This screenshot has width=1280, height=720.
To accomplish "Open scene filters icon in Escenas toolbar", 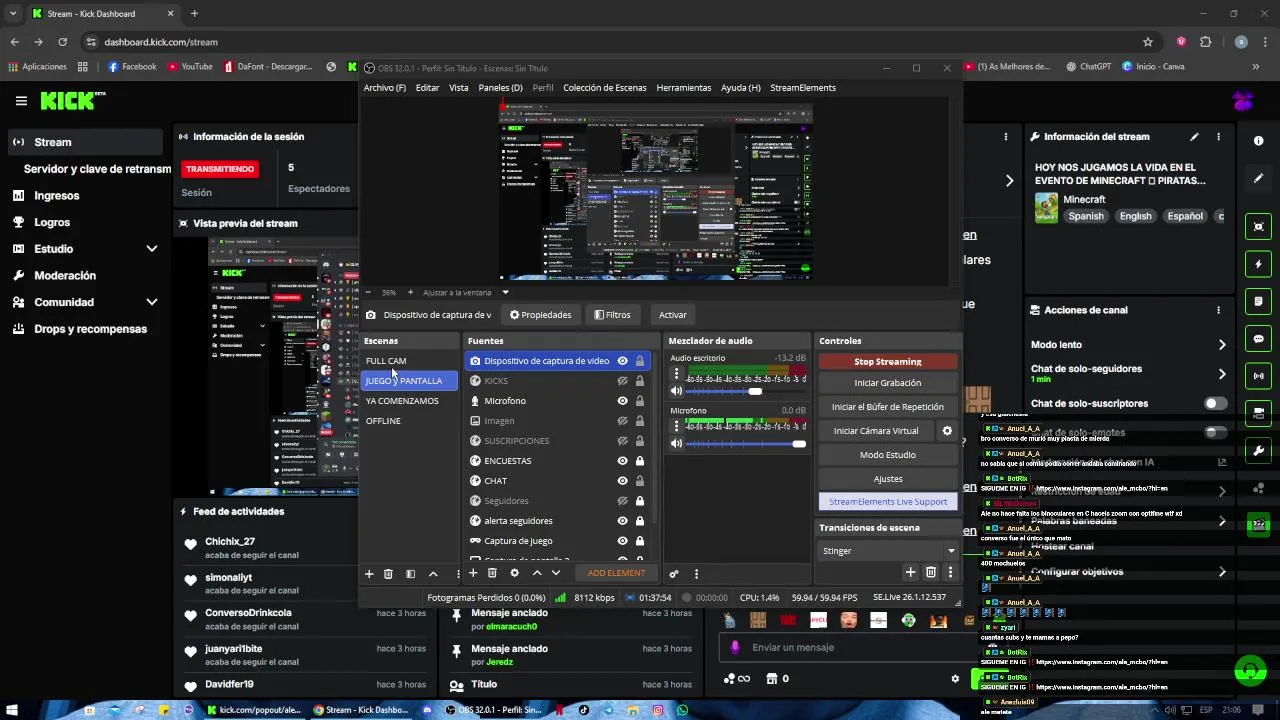I will click(410, 574).
